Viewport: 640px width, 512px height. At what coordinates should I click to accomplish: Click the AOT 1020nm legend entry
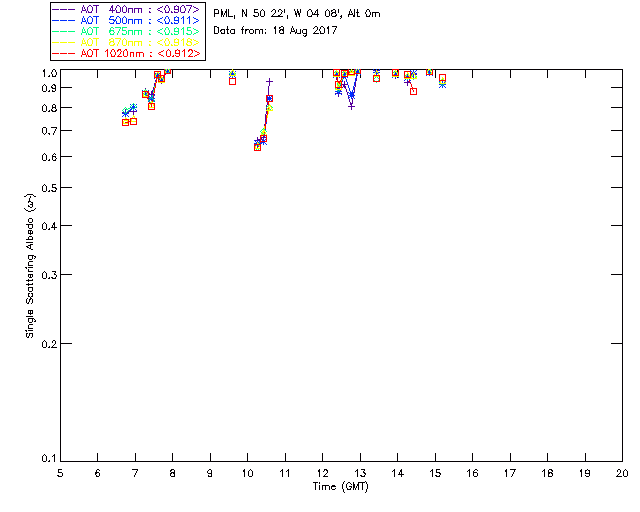click(x=126, y=53)
